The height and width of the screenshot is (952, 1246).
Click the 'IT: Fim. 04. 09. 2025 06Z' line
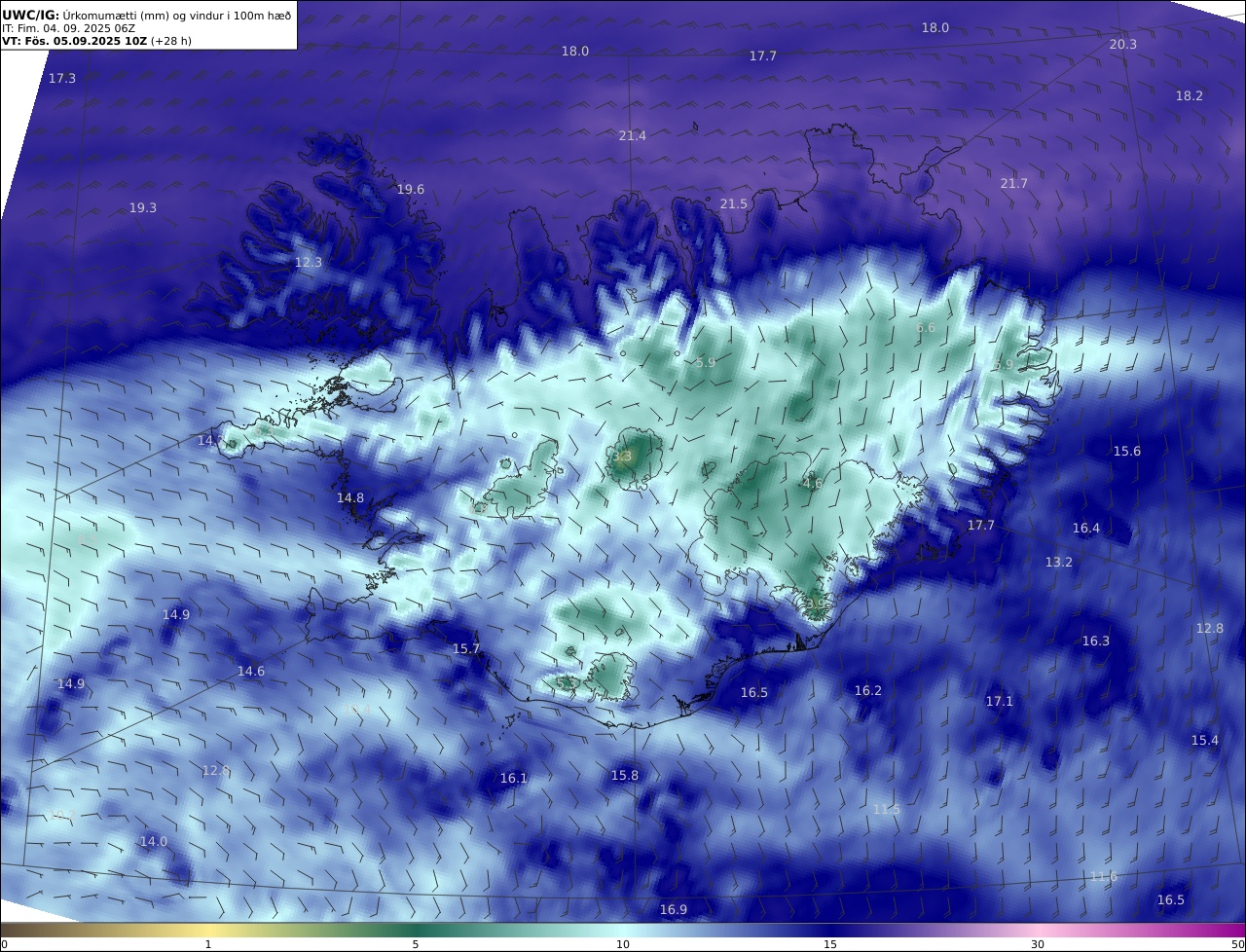(68, 29)
